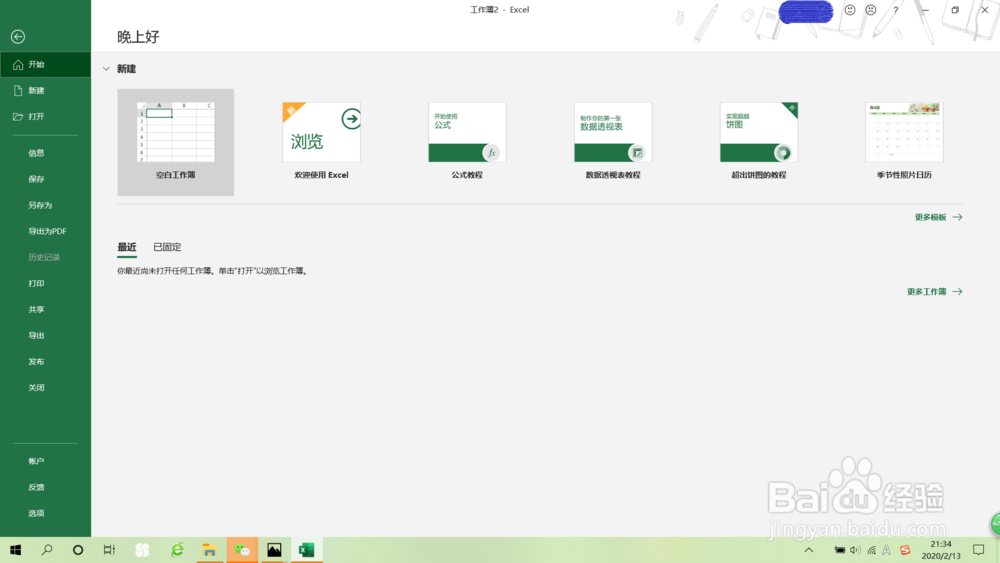Open the 开始 home page

pyautogui.click(x=45, y=64)
